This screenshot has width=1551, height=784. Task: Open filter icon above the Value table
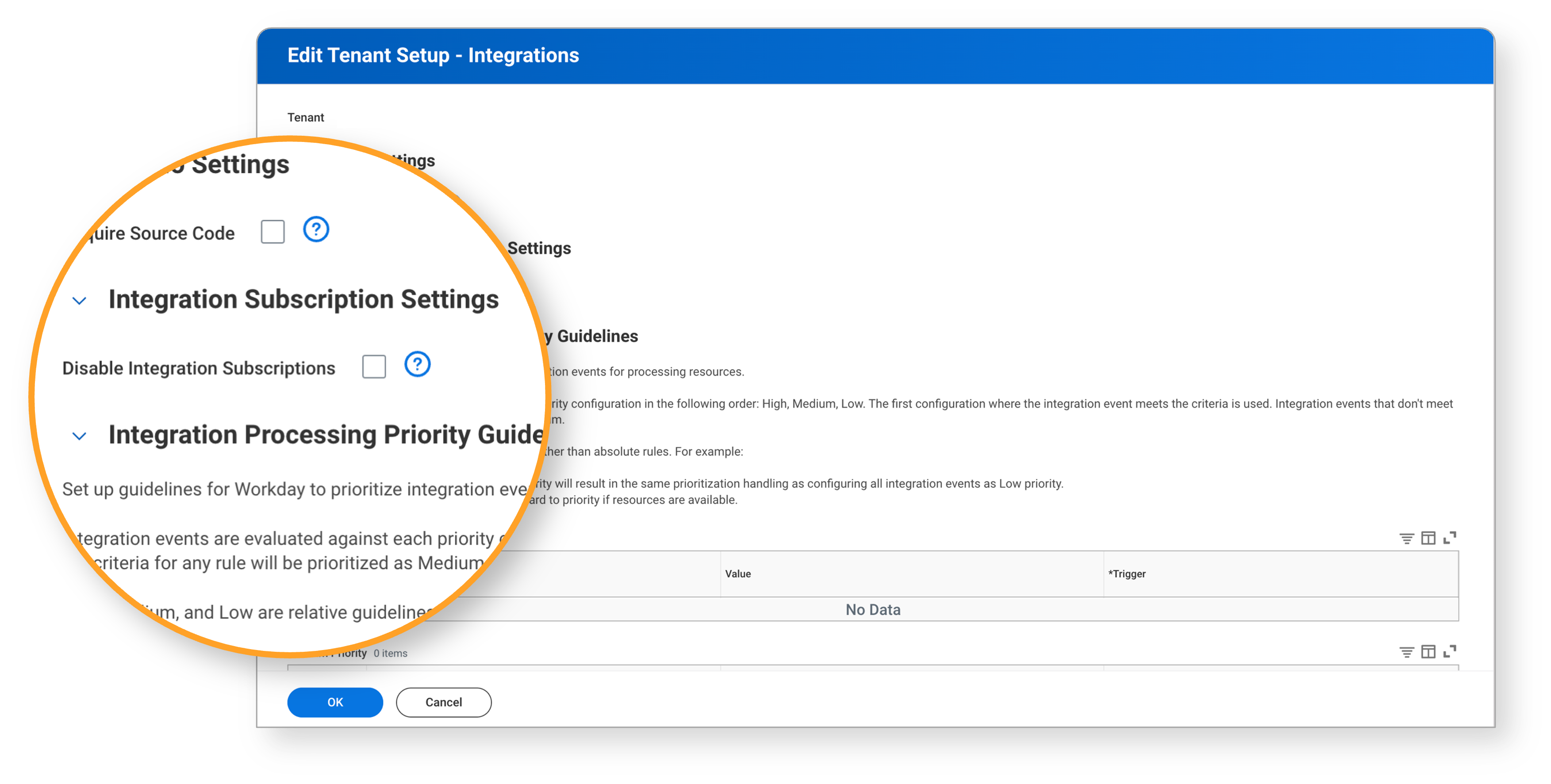tap(1406, 538)
